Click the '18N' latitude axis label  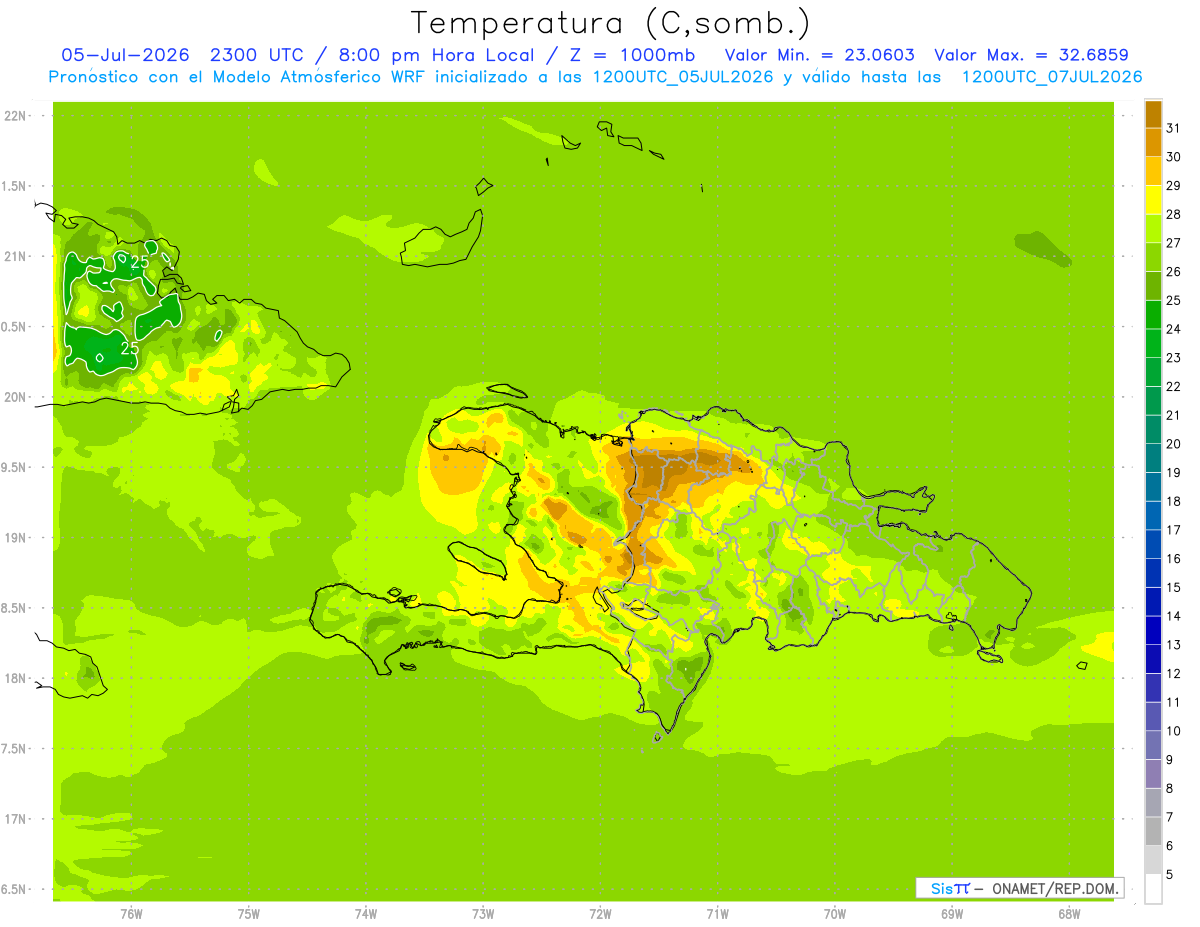click(x=15, y=678)
